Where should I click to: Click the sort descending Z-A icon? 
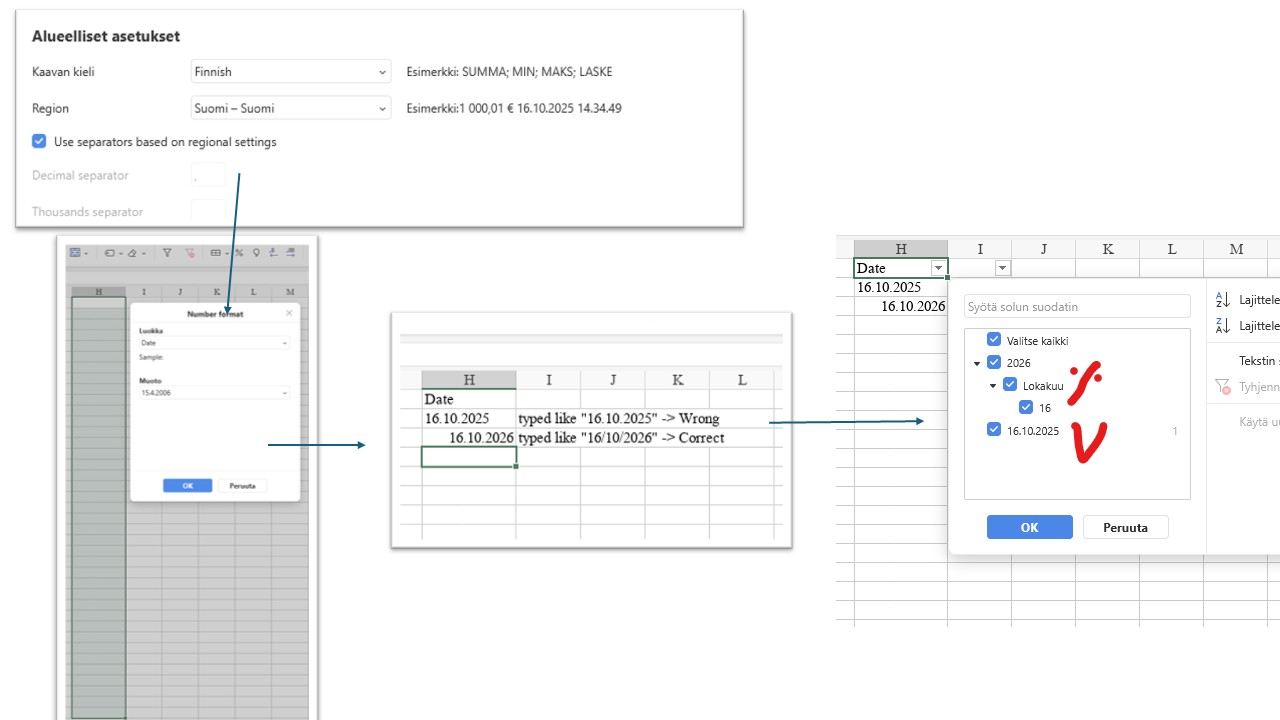coord(1222,325)
